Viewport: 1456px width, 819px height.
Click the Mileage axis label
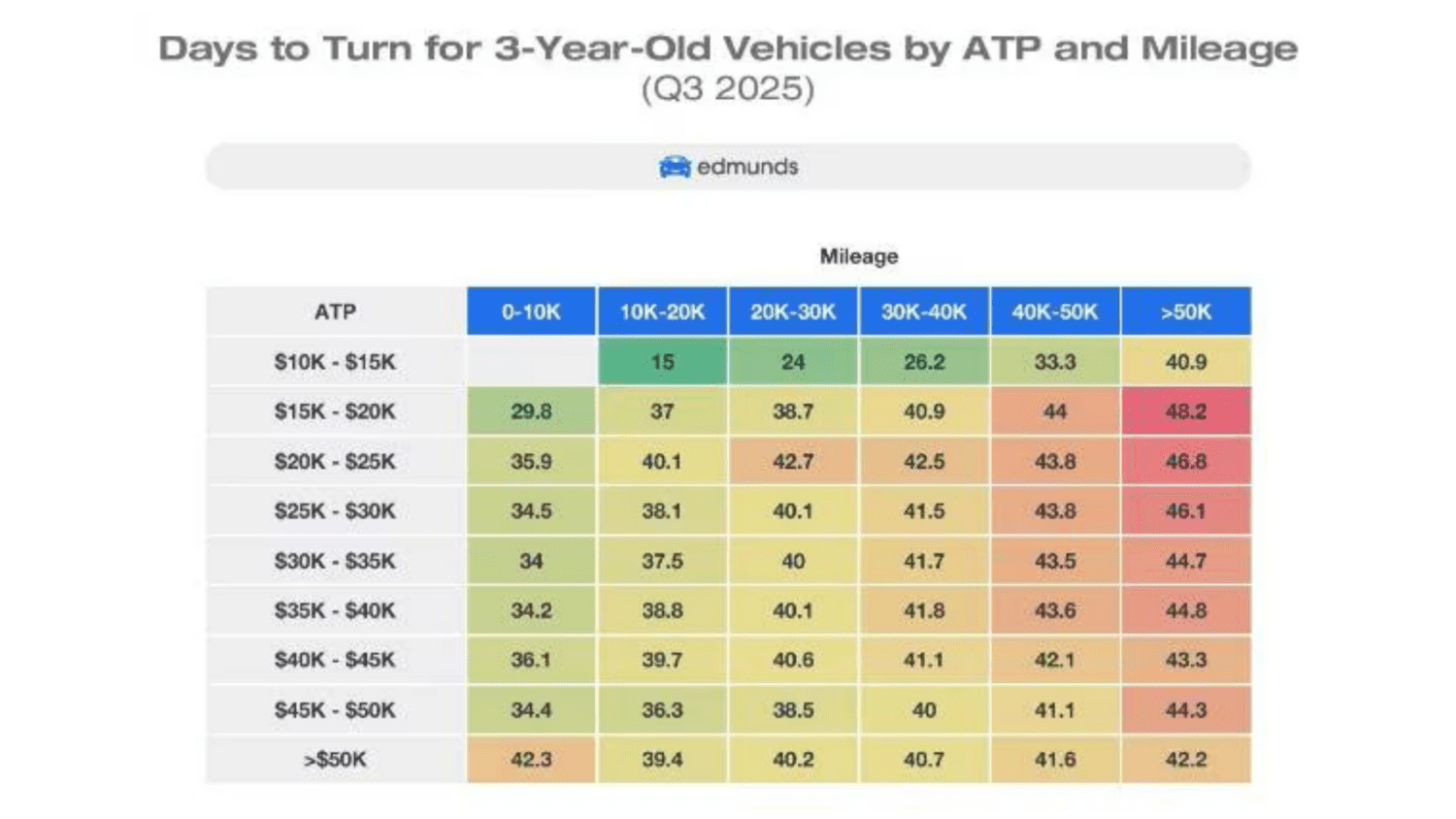(x=859, y=256)
